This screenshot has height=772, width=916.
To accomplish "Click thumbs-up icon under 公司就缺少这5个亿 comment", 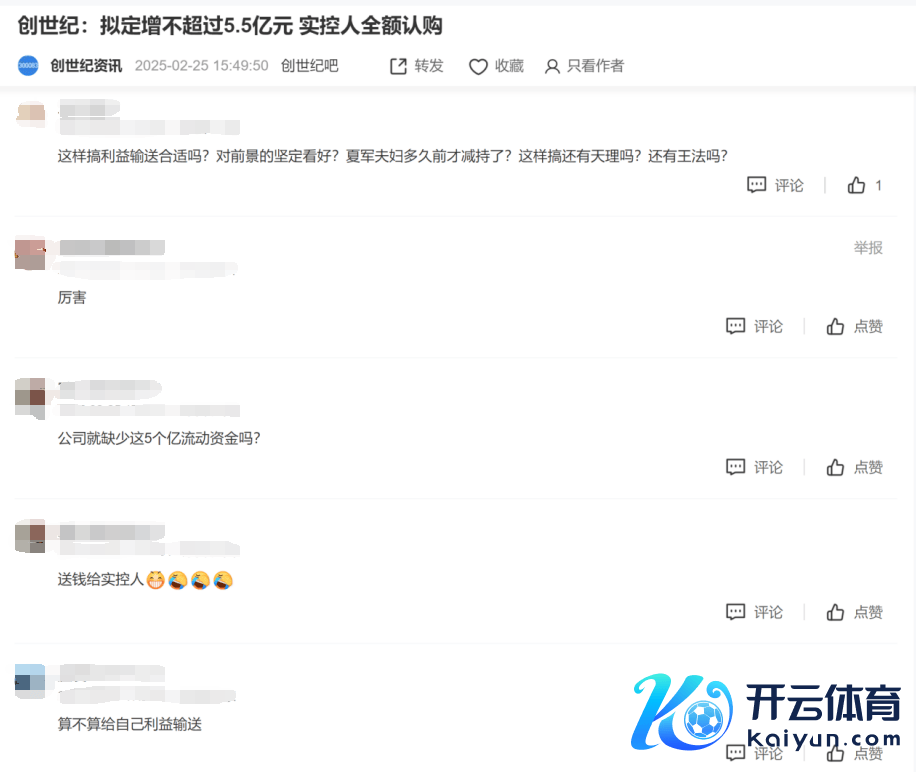I will click(x=835, y=467).
